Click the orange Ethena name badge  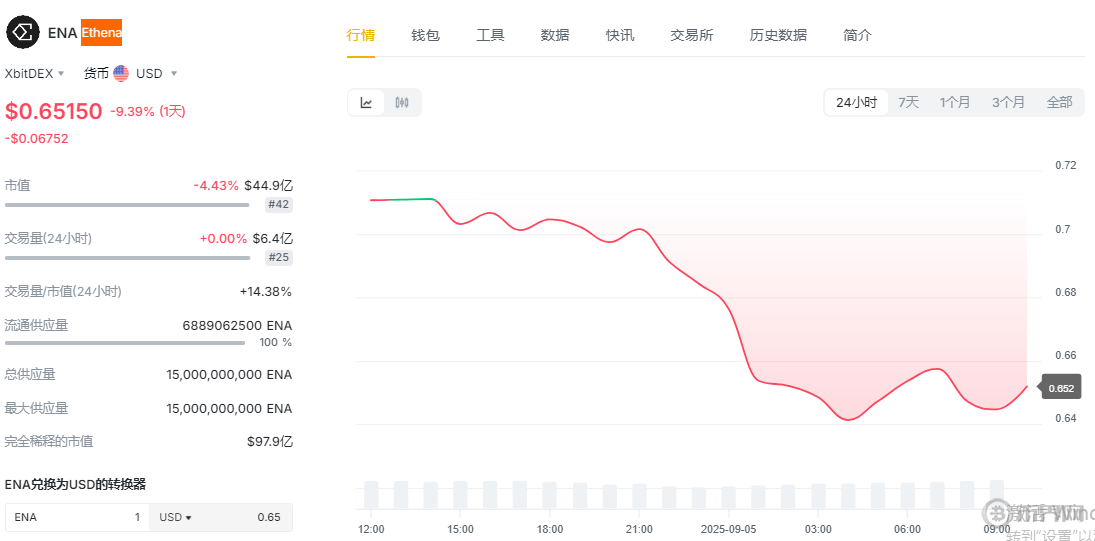pyautogui.click(x=101, y=33)
